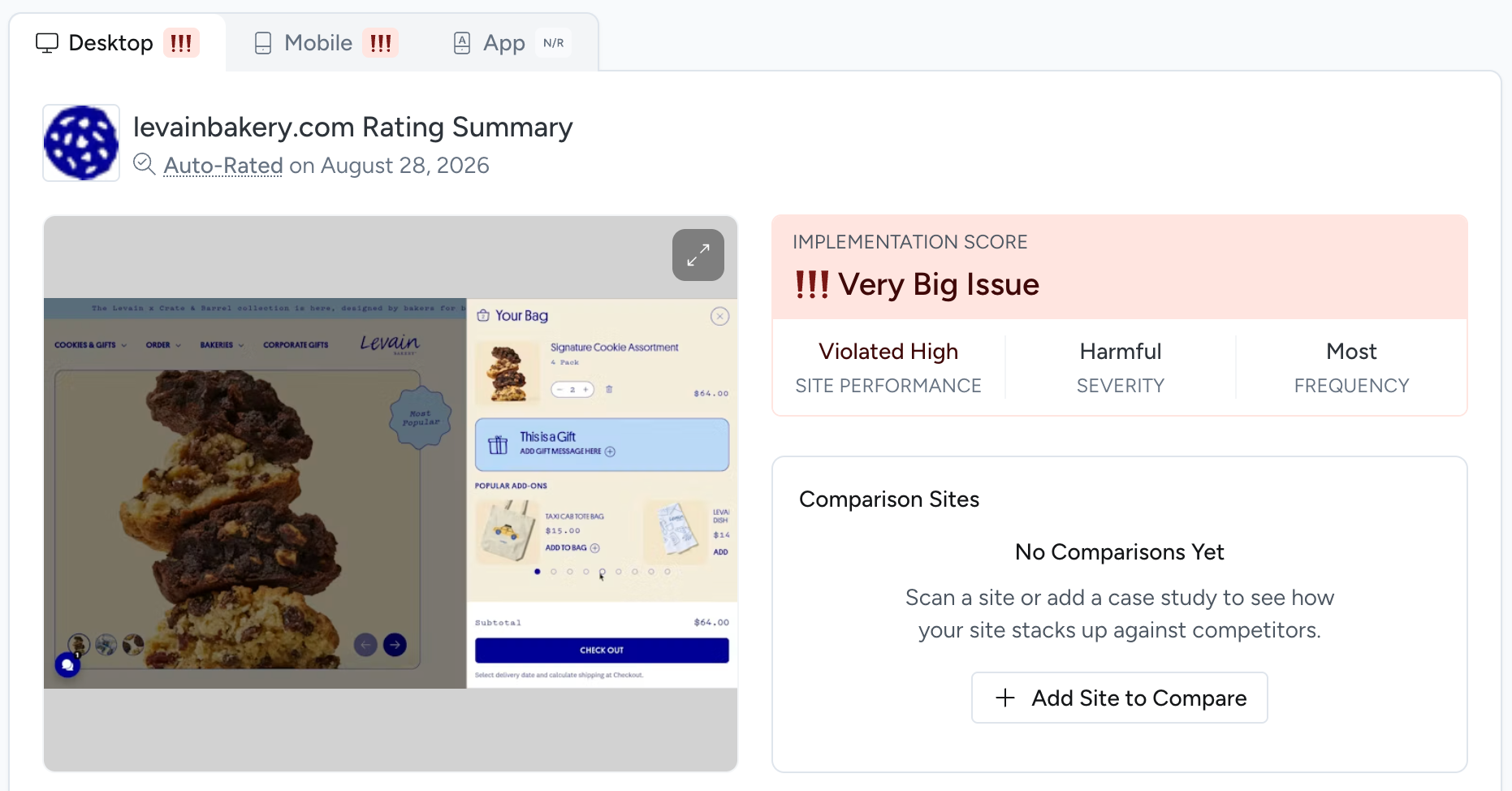Screen dimensions: 1512x791
Task: Open the Auto-Rated link
Action: (x=223, y=166)
